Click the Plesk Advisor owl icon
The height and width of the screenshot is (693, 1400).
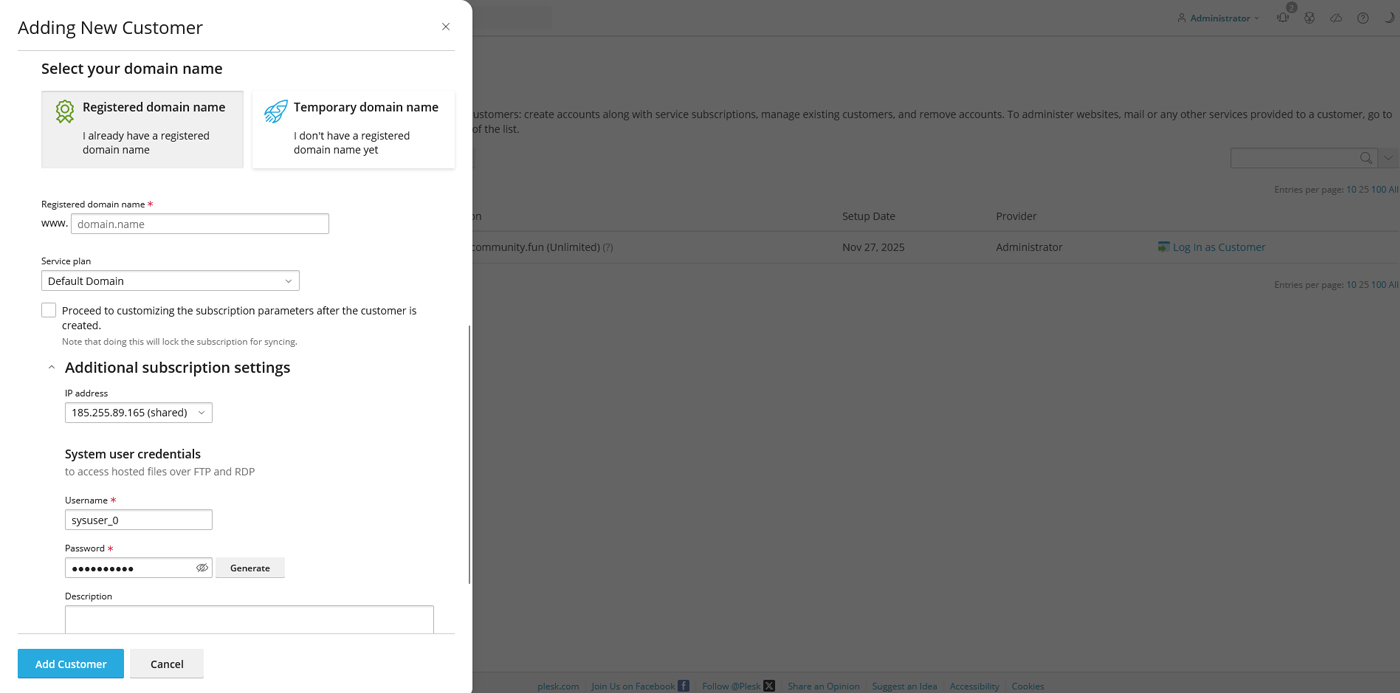click(x=1309, y=18)
